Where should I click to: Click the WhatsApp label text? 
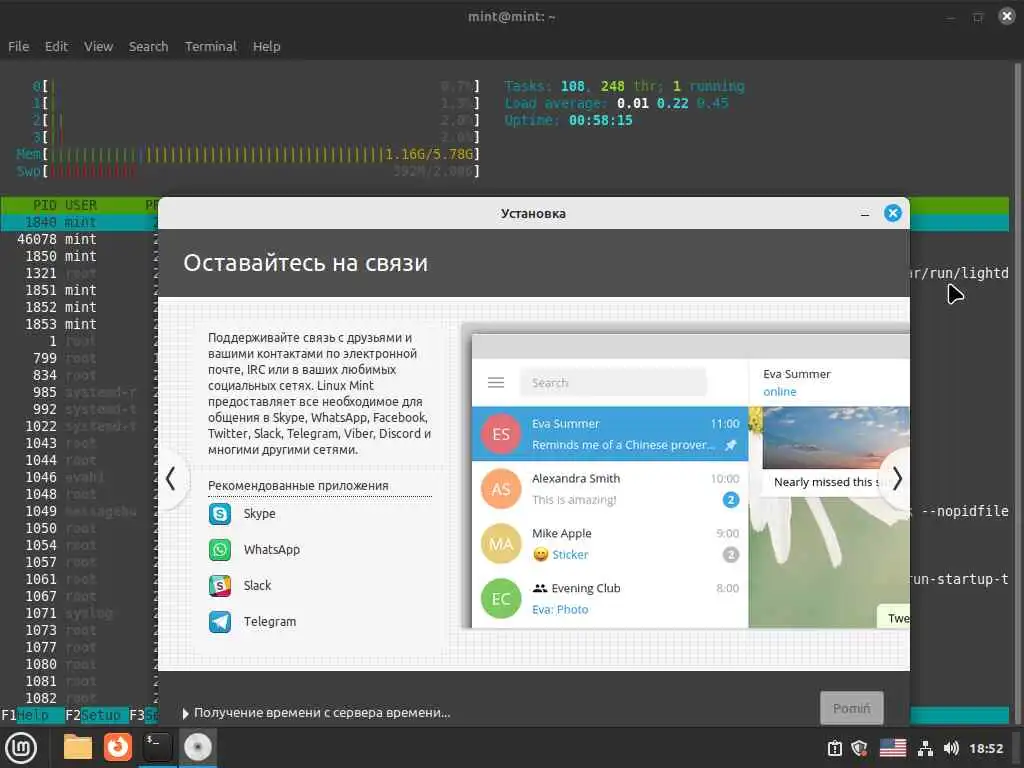click(x=272, y=550)
